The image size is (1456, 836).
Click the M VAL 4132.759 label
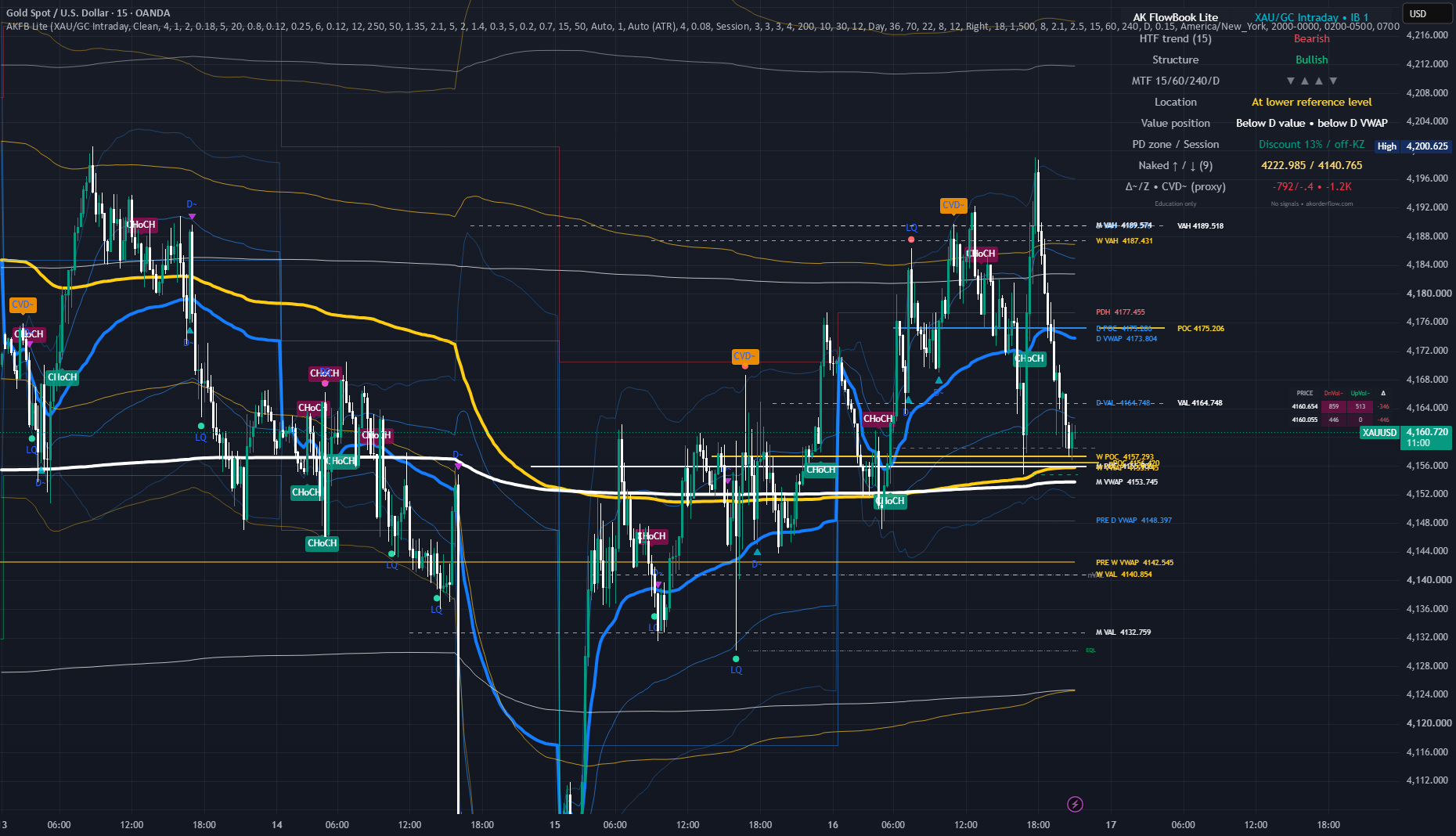(x=1123, y=632)
